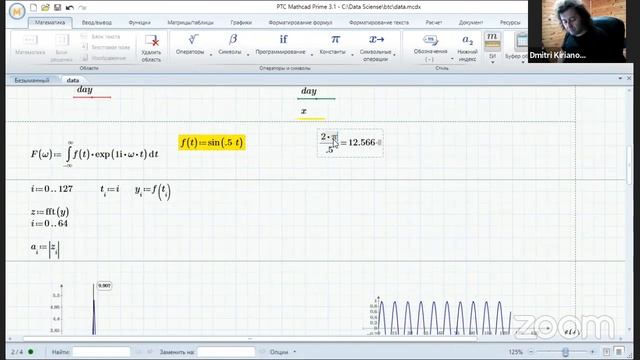Click the Обозначения labels icon
The width and height of the screenshot is (640, 360).
[430, 40]
